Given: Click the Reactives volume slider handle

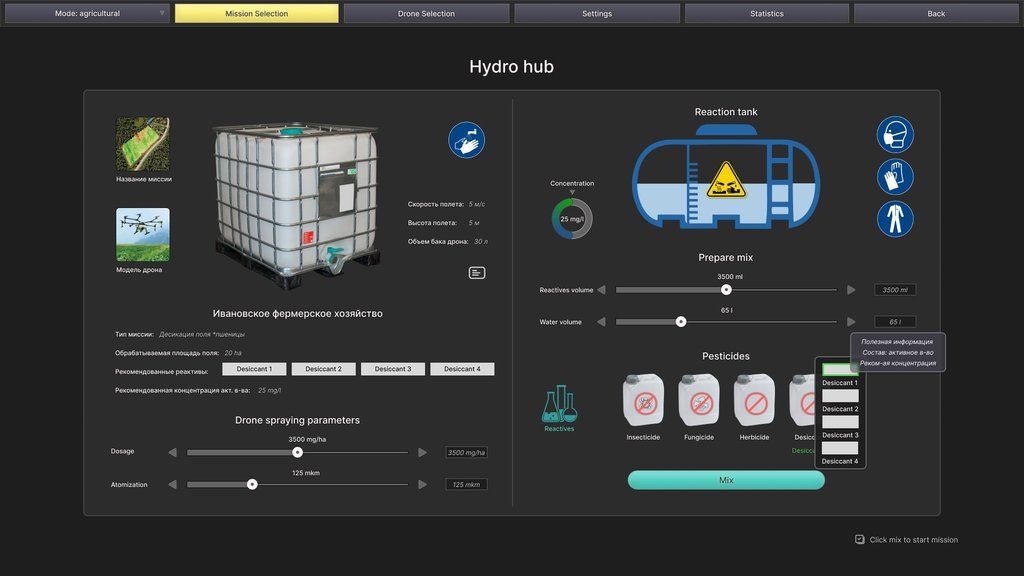Looking at the screenshot, I should [726, 290].
